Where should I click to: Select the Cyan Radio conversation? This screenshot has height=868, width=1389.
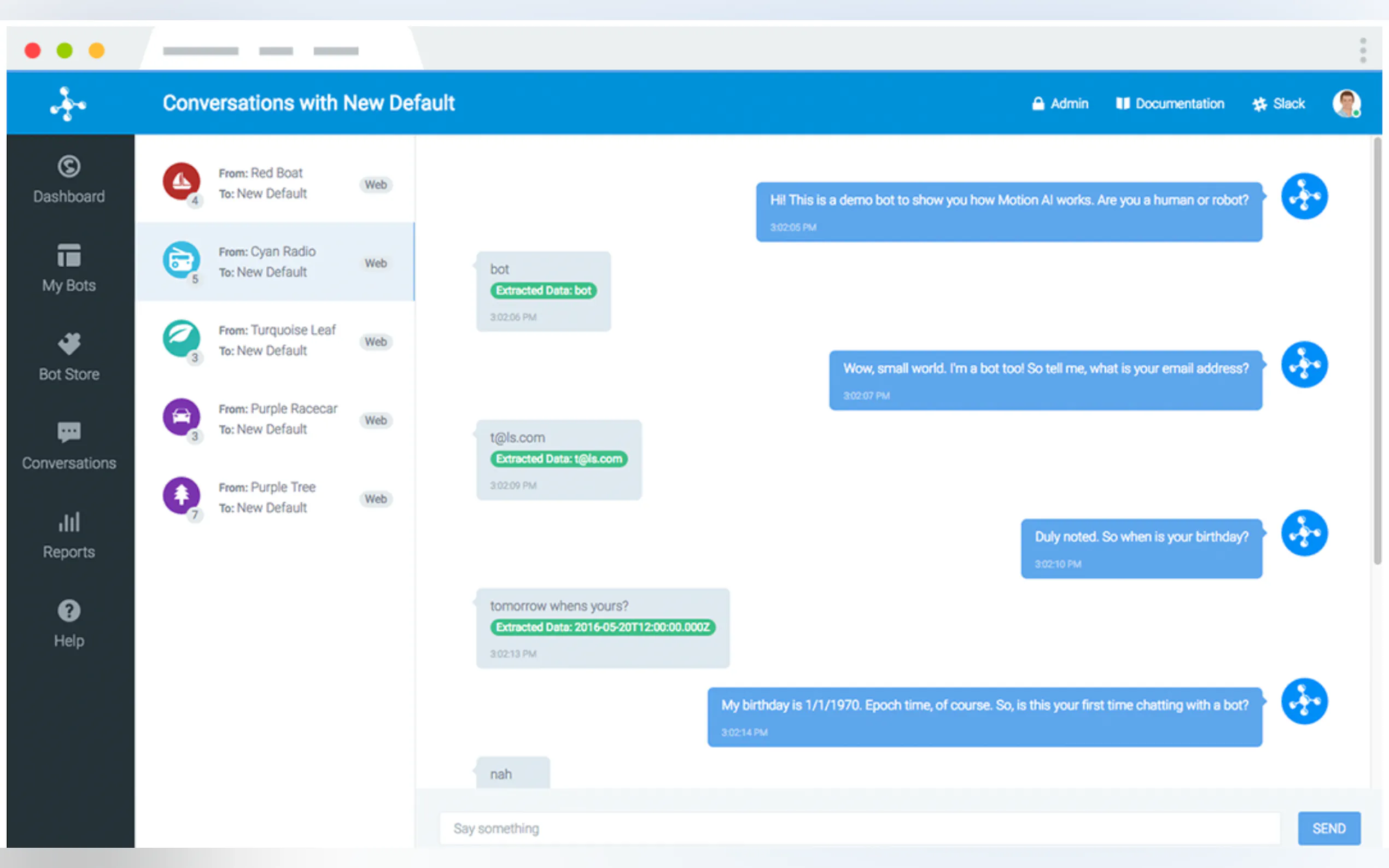coord(276,262)
